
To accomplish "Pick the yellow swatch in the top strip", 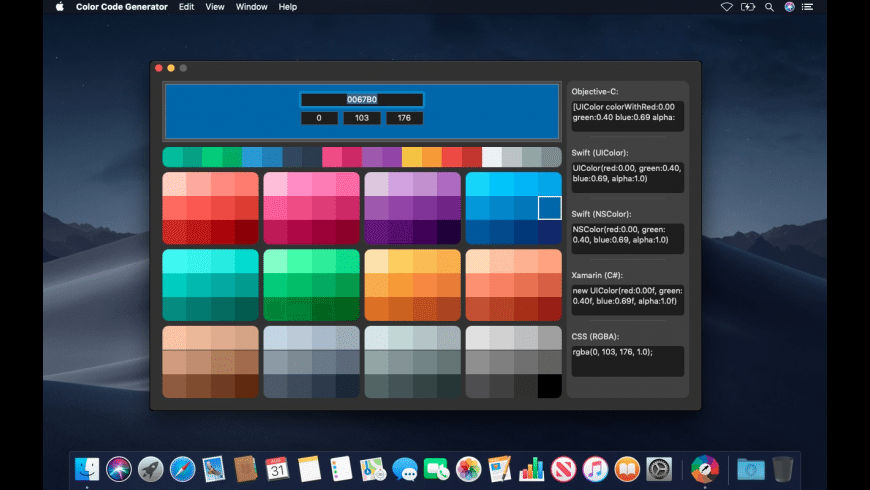I will click(412, 157).
